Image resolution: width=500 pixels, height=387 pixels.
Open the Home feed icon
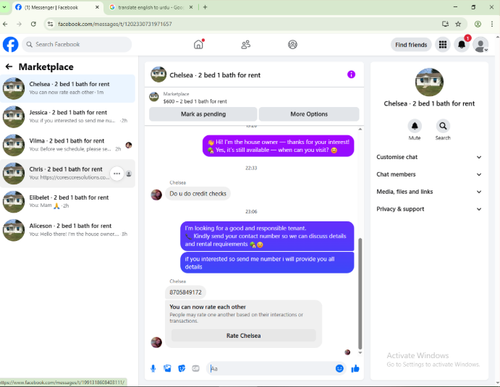point(199,44)
